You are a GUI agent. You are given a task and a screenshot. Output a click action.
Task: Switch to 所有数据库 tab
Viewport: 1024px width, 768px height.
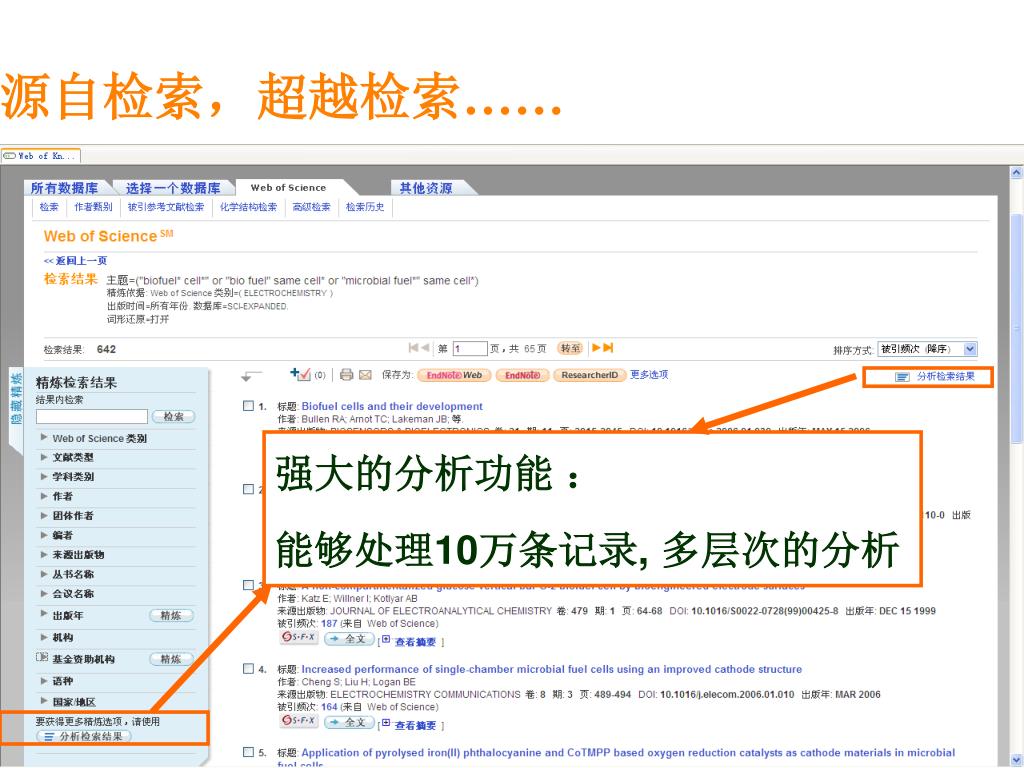(x=65, y=188)
